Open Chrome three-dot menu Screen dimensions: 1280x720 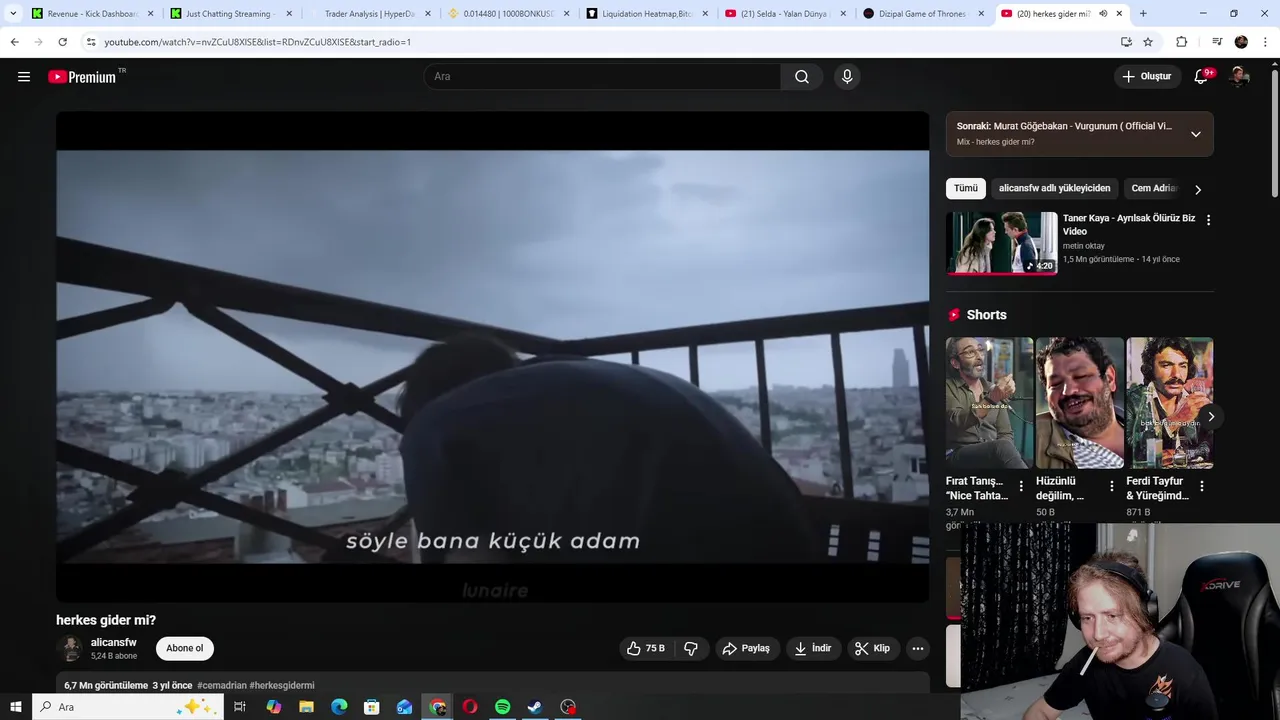point(1266,42)
